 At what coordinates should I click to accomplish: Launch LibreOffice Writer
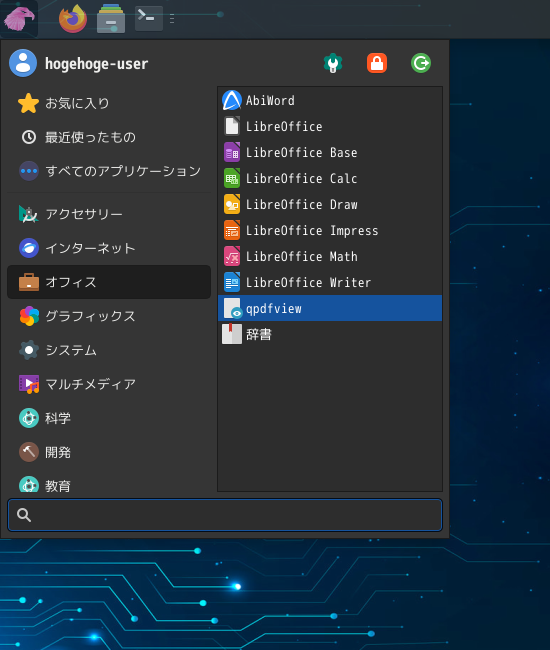[330, 282]
